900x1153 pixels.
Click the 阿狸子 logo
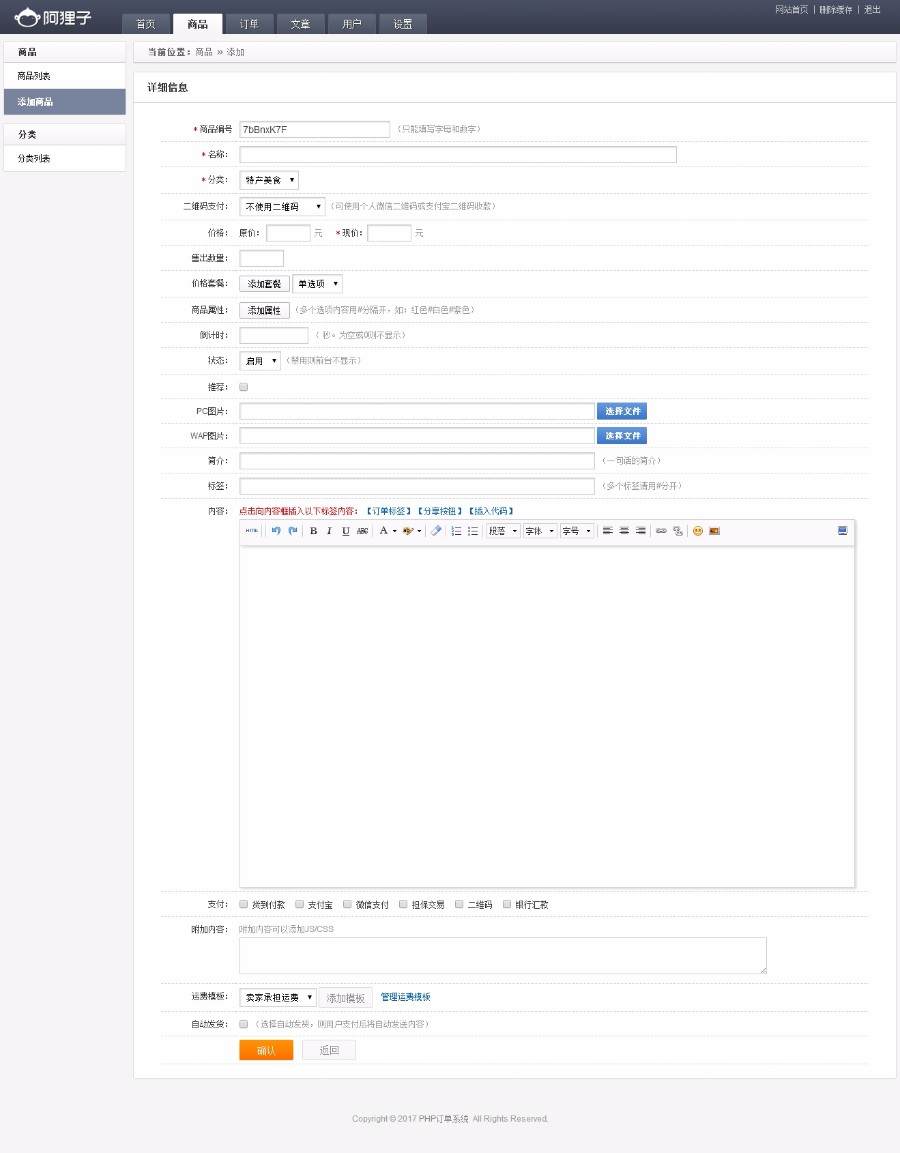click(53, 17)
